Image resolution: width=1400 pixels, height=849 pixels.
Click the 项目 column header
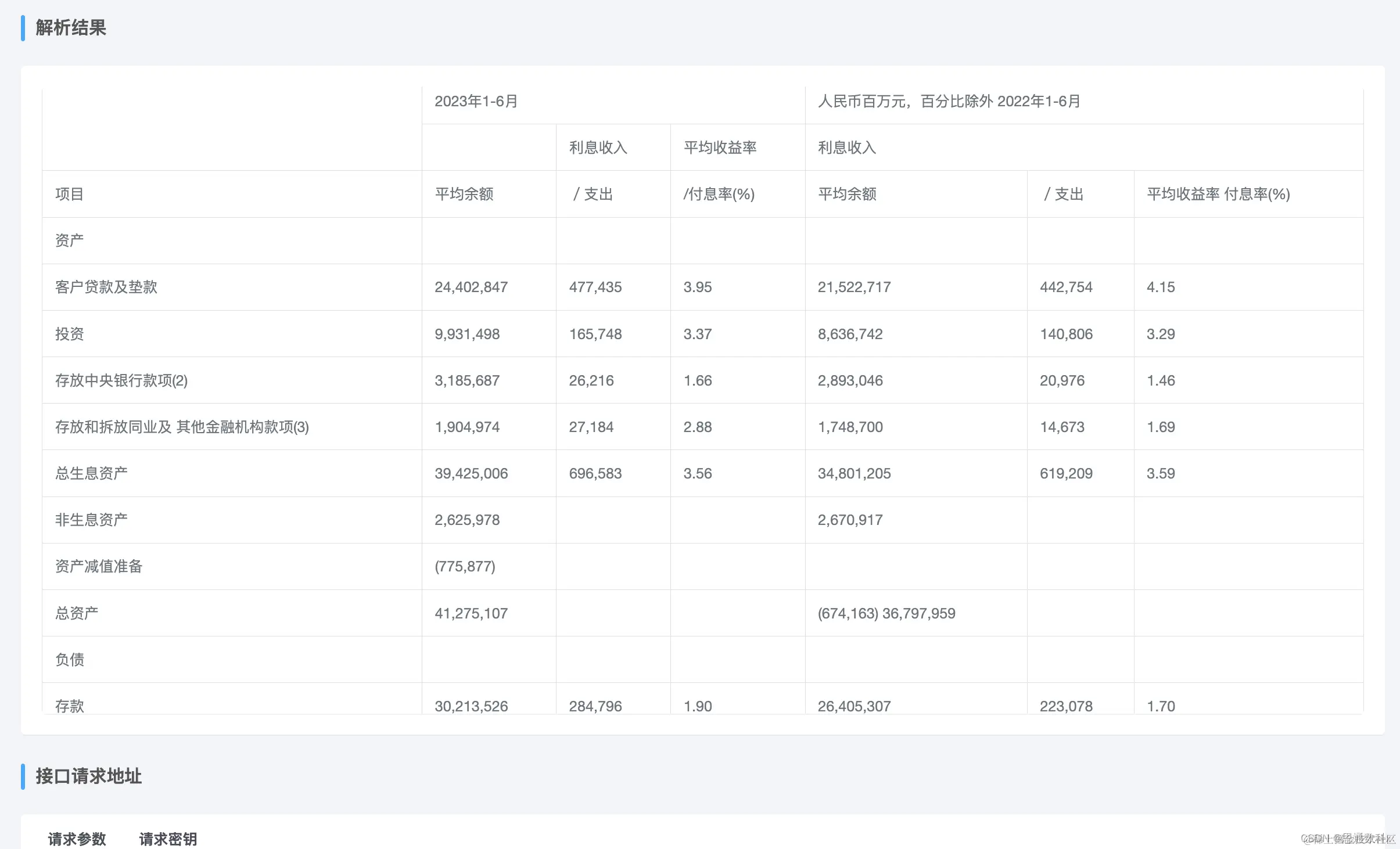click(x=69, y=194)
